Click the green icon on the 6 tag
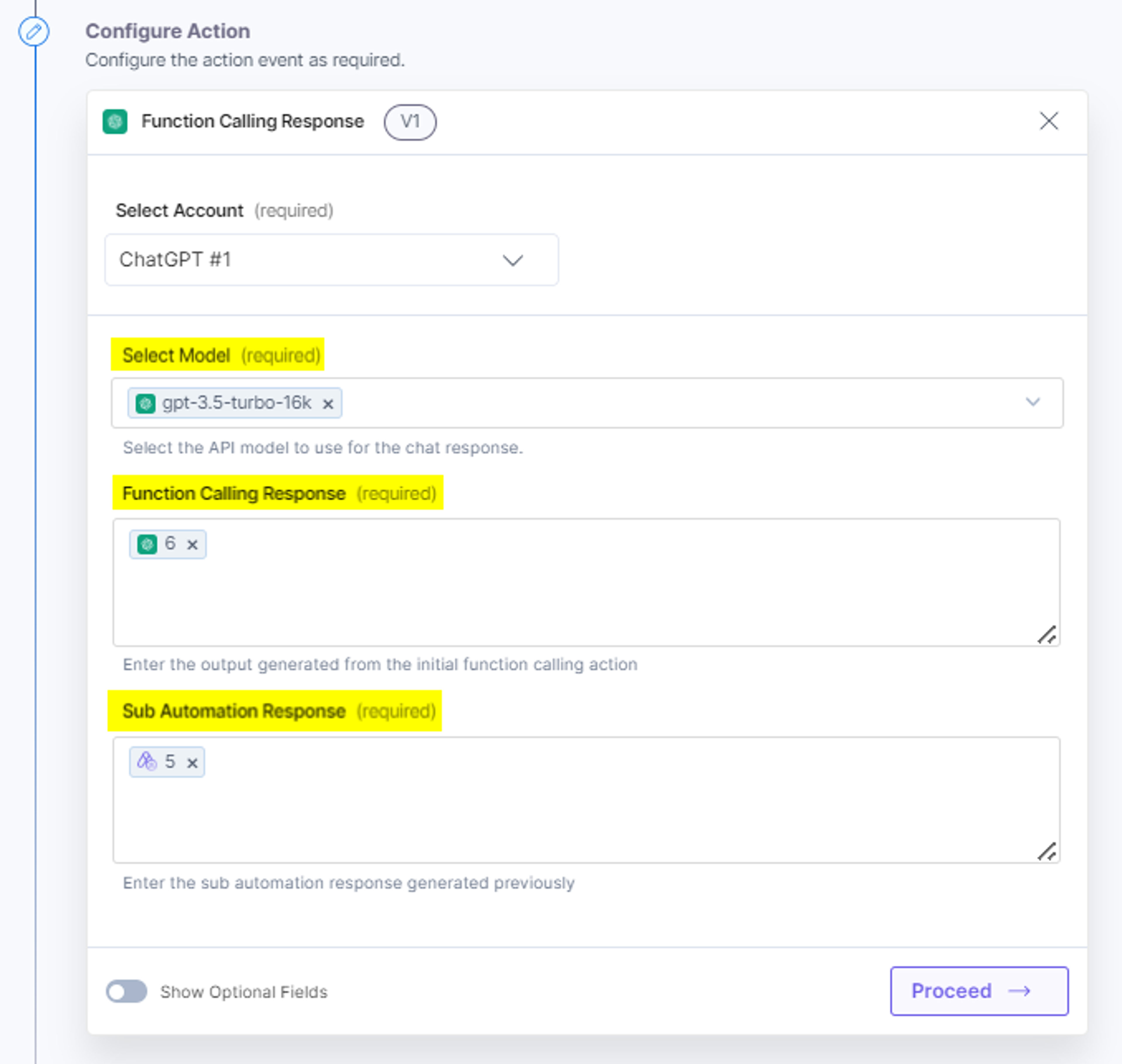The image size is (1122, 1064). click(x=147, y=544)
